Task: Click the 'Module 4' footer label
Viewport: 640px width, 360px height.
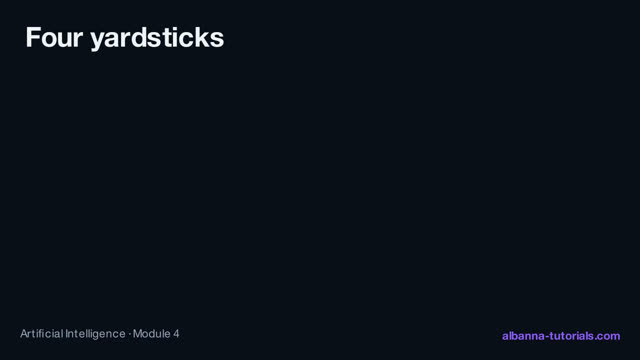Action: point(156,333)
